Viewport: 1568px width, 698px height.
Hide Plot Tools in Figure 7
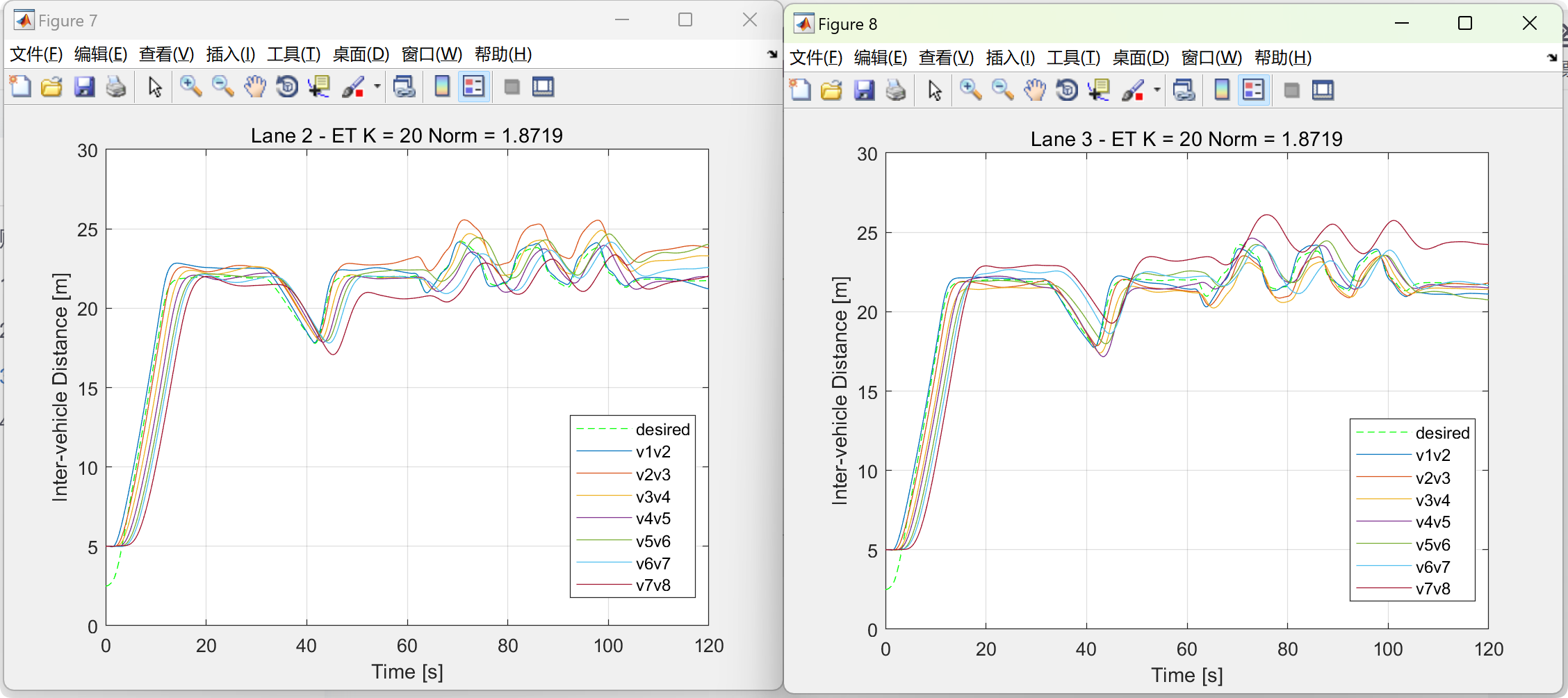(x=512, y=87)
